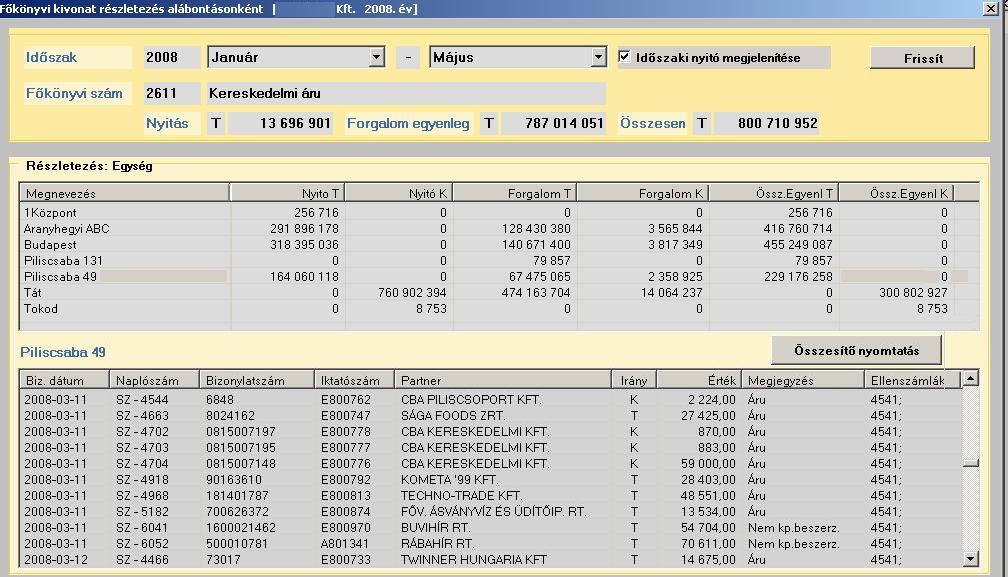Viewport: 1008px width, 577px height.
Task: Click the transactions list scrollbar thumb
Action: point(971,463)
